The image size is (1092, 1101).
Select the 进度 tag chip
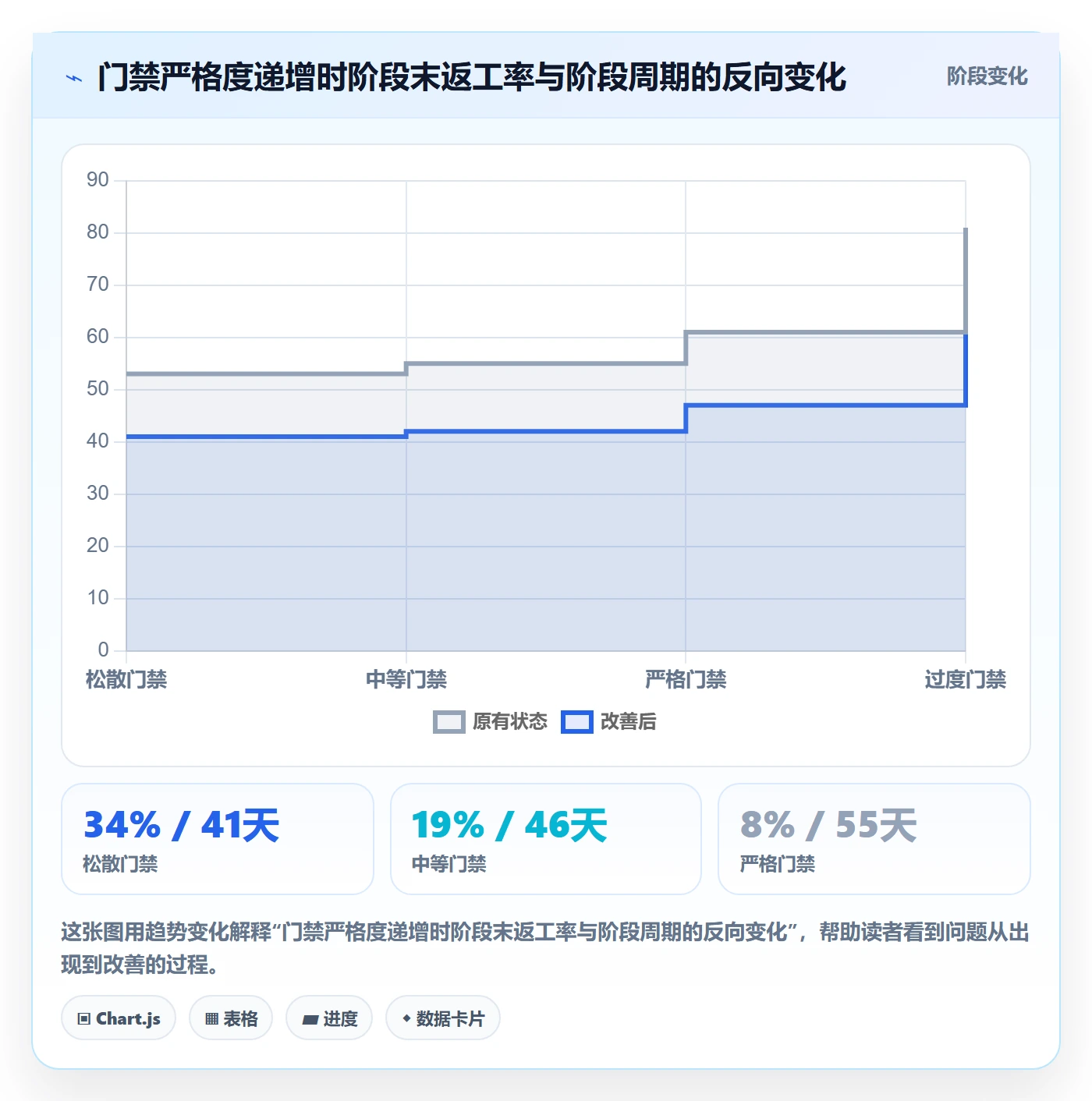[x=329, y=1018]
